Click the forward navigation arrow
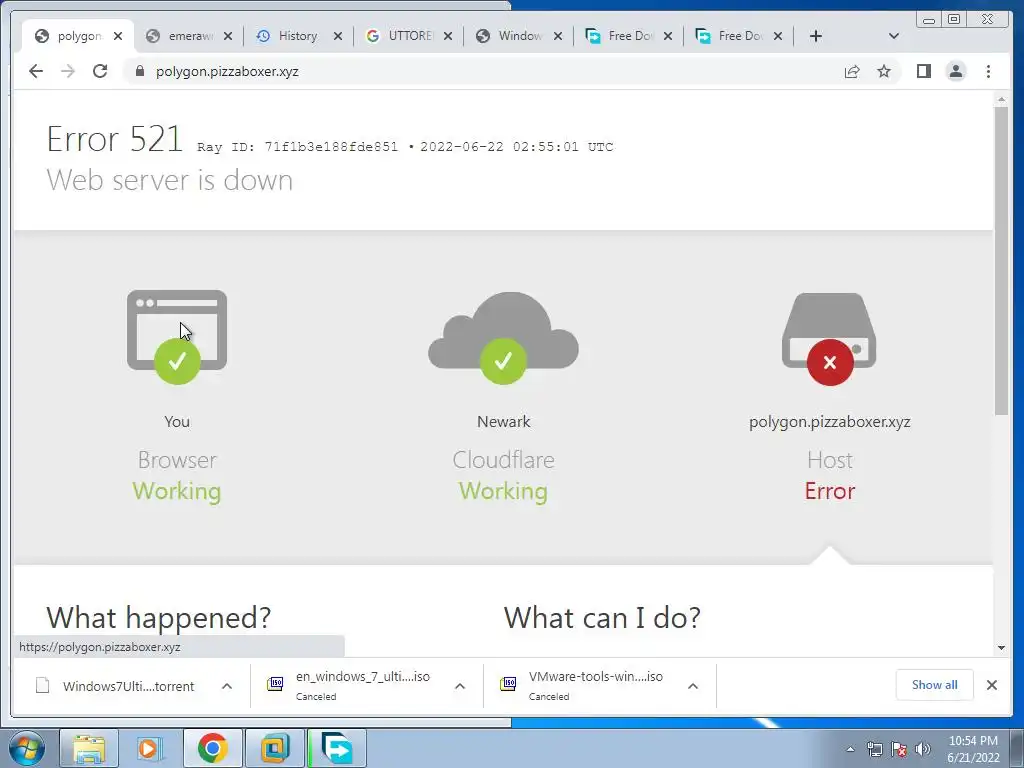The width and height of the screenshot is (1024, 768). tap(68, 71)
